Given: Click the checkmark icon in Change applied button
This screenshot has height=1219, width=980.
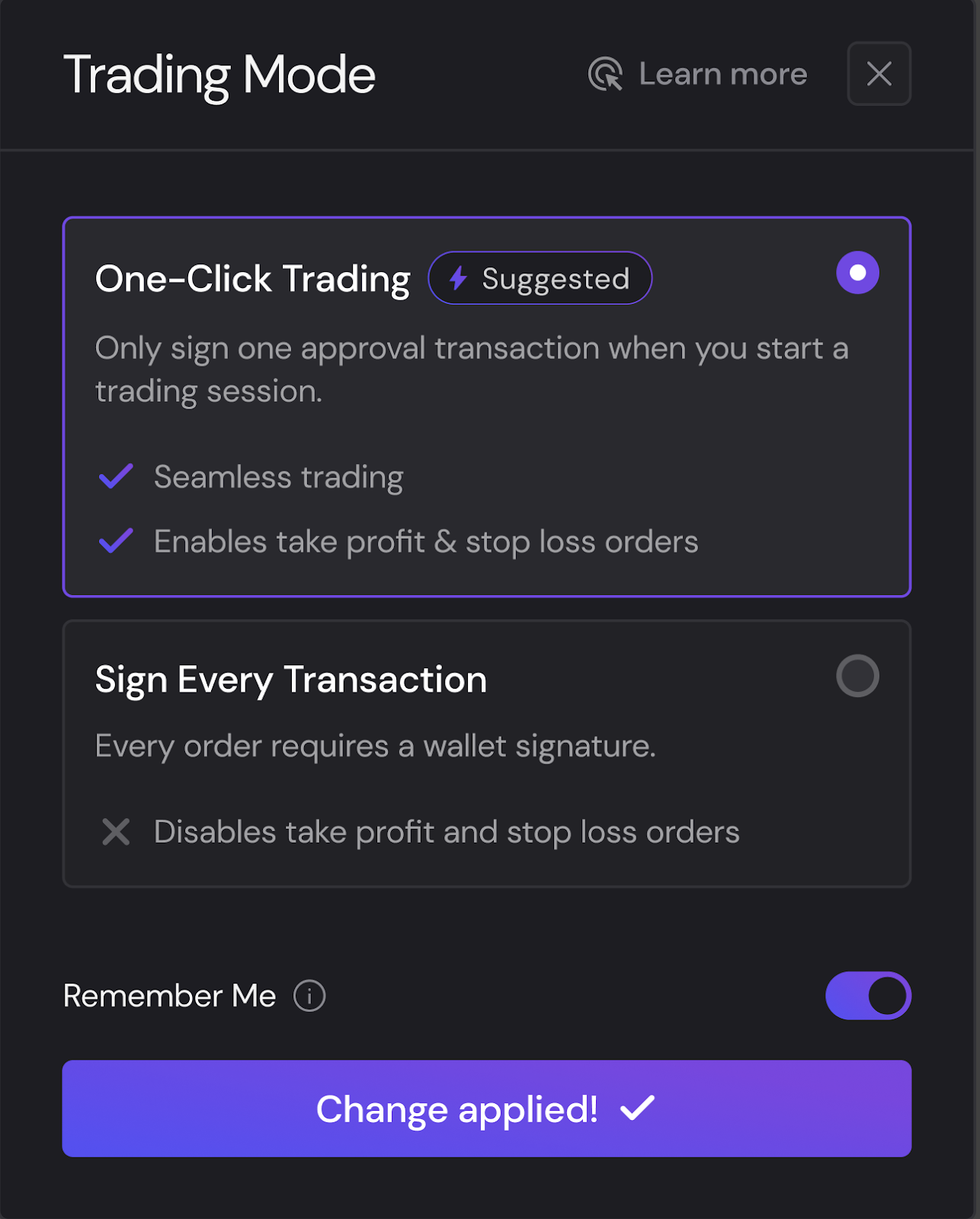Looking at the screenshot, I should pyautogui.click(x=637, y=1109).
